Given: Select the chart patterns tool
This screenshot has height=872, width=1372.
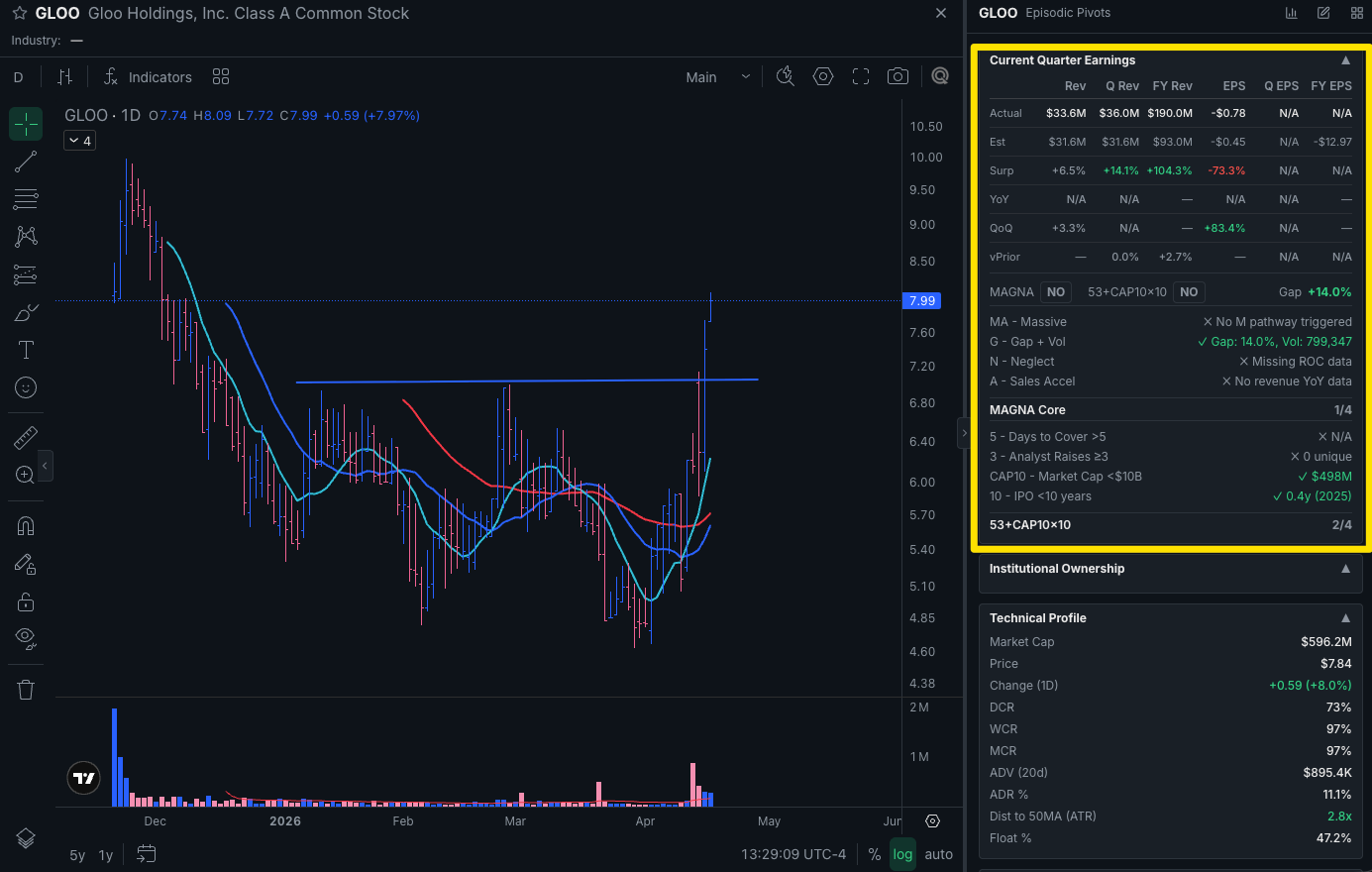Looking at the screenshot, I should [x=26, y=237].
